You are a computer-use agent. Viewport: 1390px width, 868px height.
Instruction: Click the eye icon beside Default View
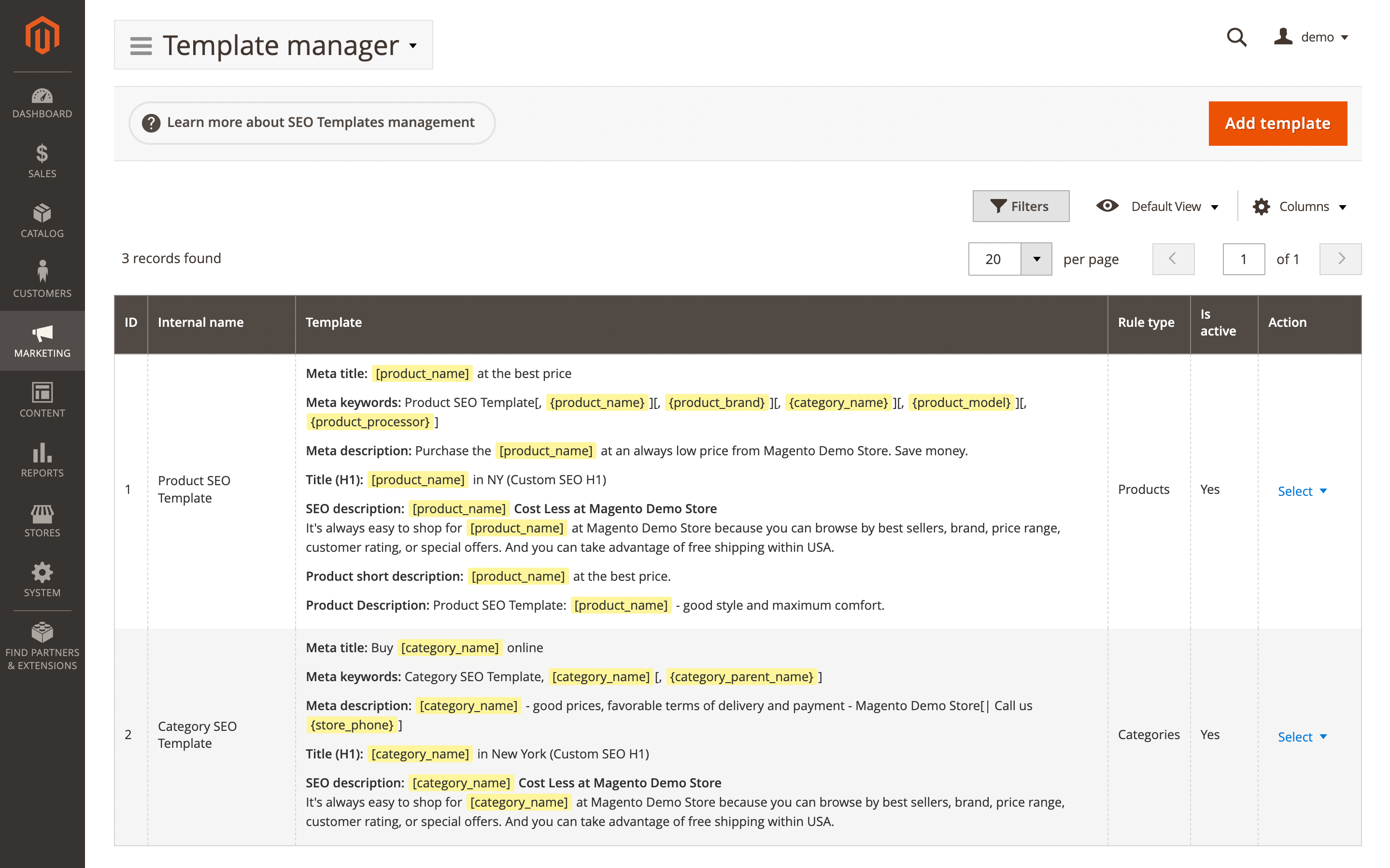pos(1107,206)
